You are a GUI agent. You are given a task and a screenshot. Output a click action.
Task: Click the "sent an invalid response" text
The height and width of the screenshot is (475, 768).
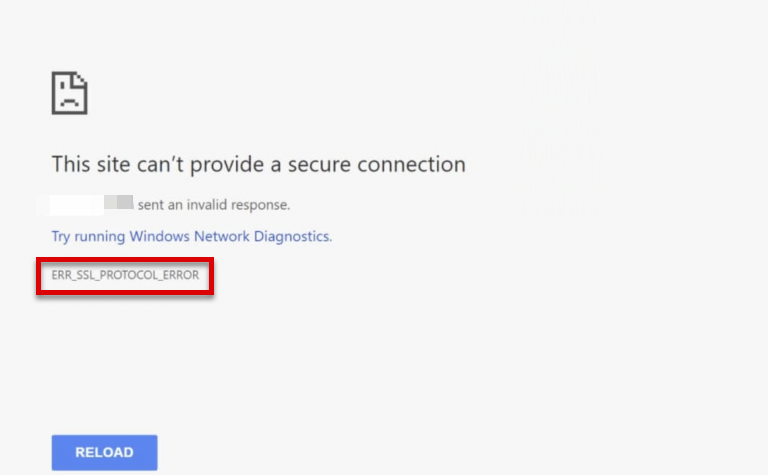coord(214,205)
